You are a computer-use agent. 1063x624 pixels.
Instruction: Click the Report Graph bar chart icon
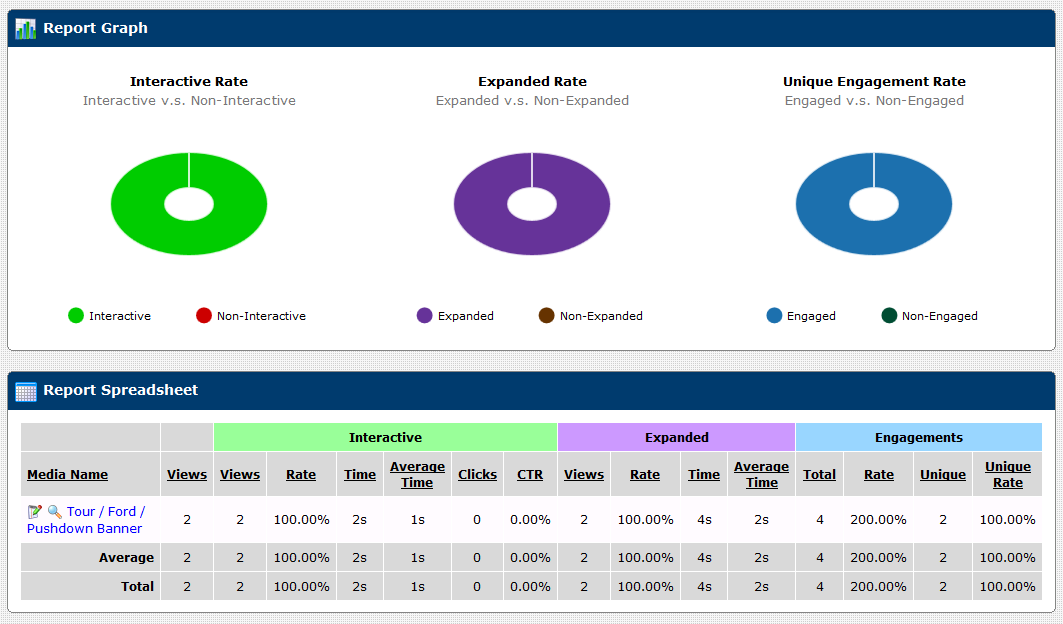[x=25, y=28]
